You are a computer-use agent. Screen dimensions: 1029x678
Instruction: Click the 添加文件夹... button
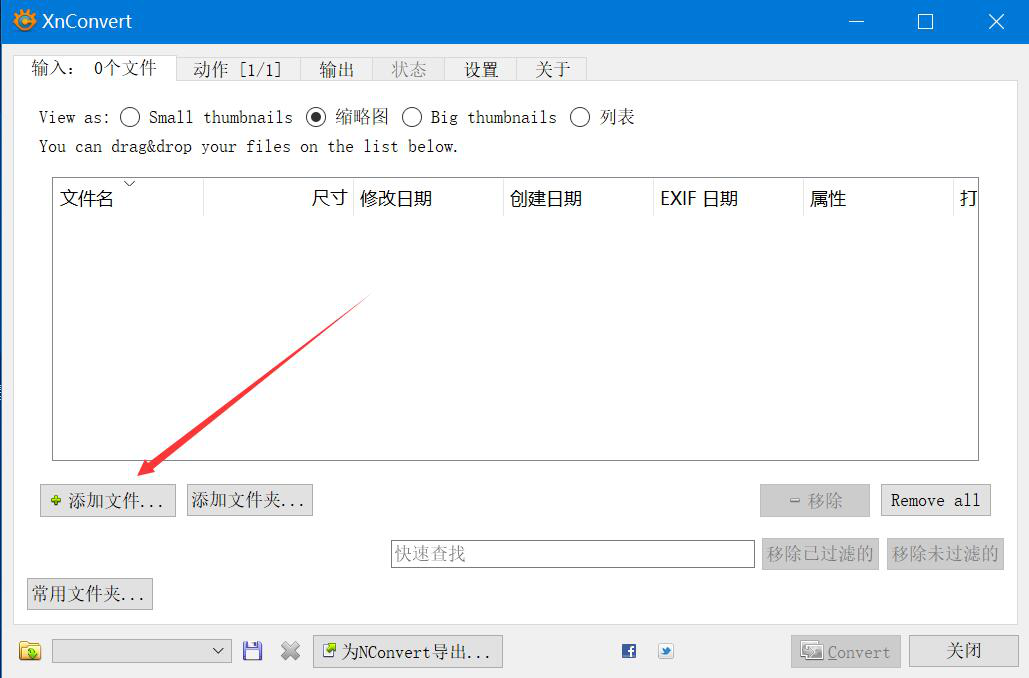249,500
